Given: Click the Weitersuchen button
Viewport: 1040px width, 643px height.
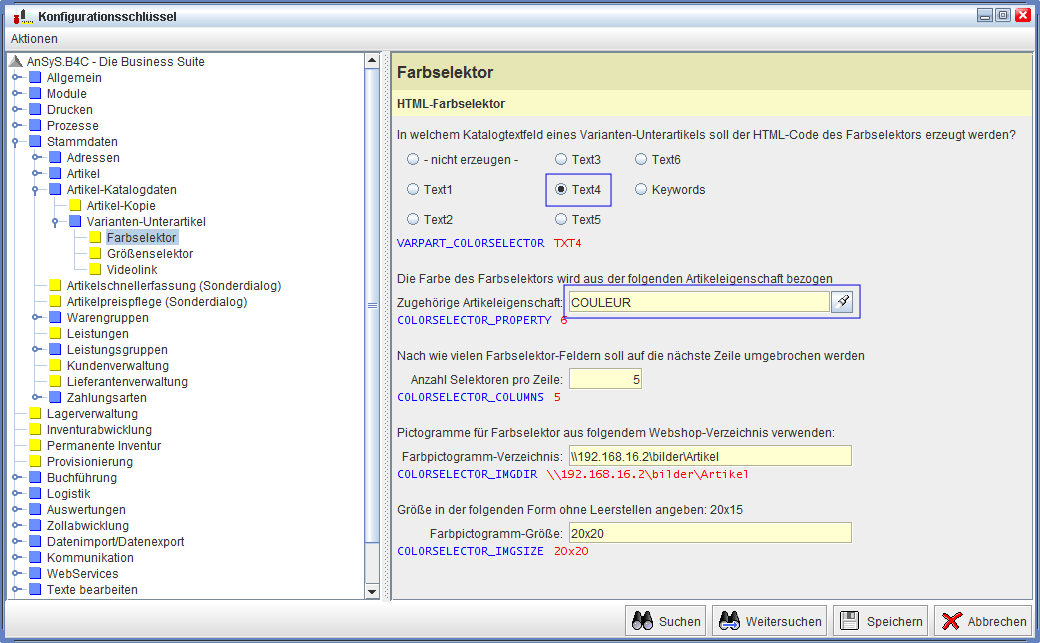Looking at the screenshot, I should [x=770, y=621].
